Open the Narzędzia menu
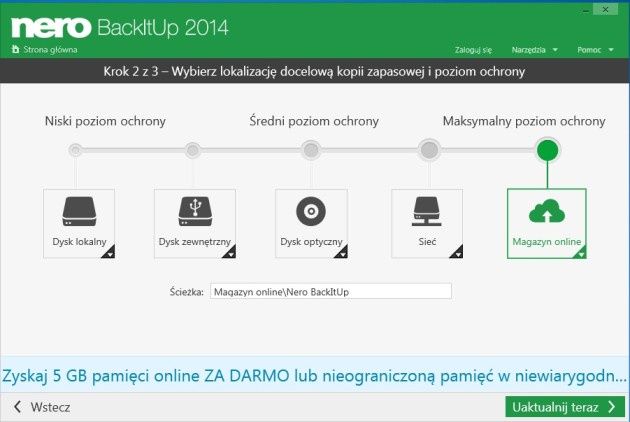This screenshot has height=422, width=630. coord(534,50)
